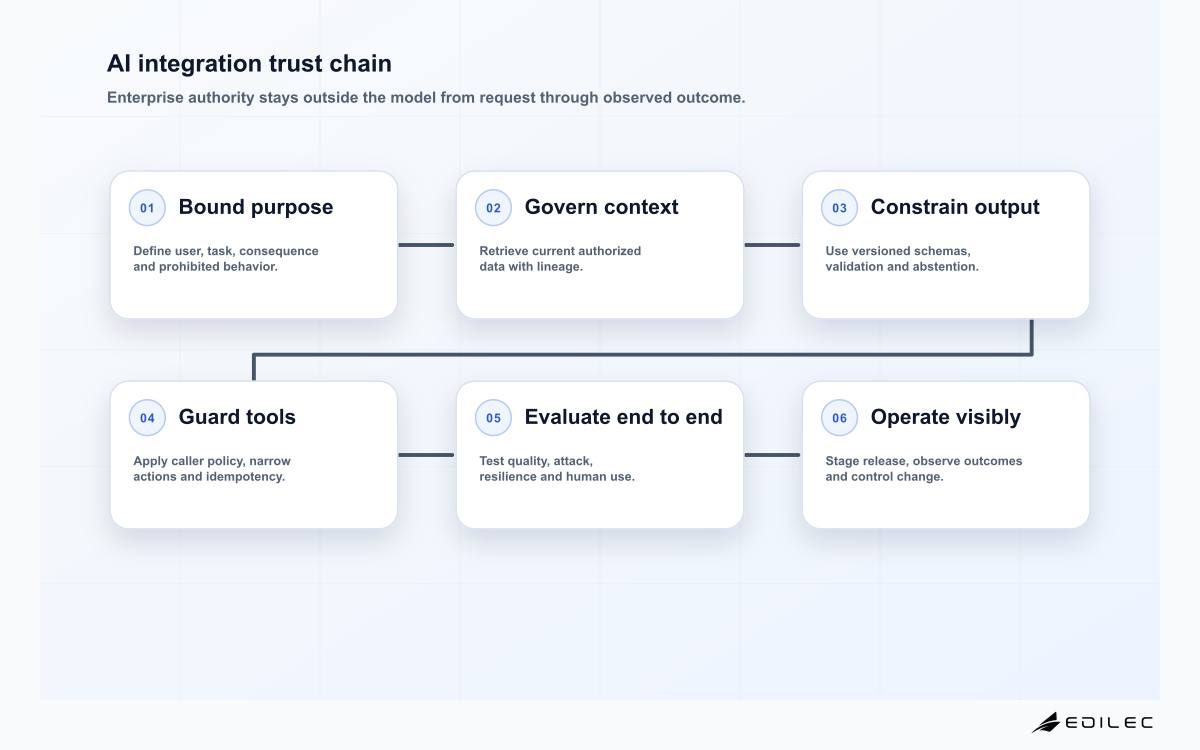The image size is (1200, 750).
Task: Click the 02 step number badge
Action: [493, 208]
